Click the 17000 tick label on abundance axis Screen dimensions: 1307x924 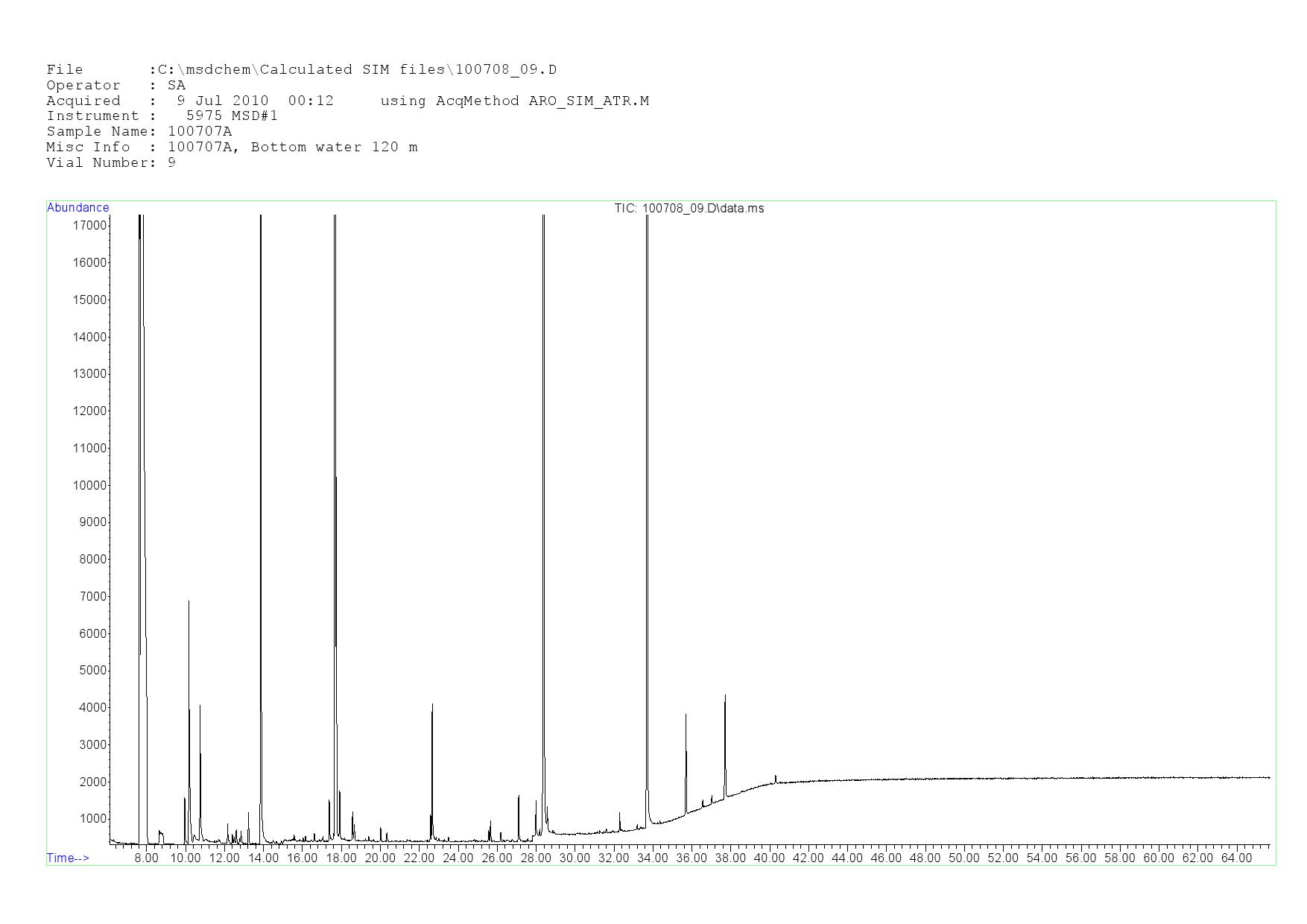tap(89, 225)
